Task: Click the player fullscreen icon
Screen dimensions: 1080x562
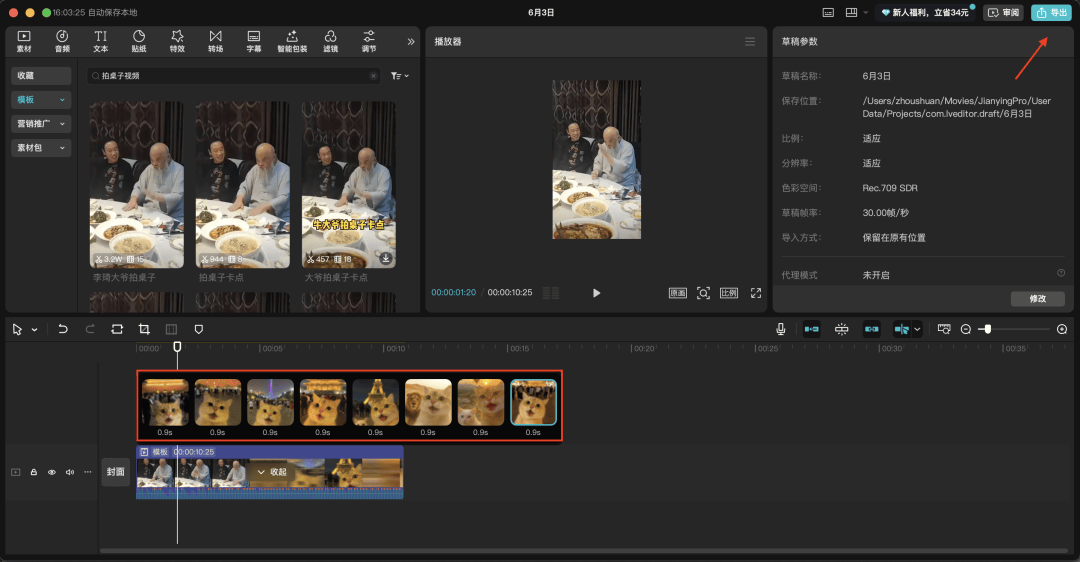Action: [756, 293]
